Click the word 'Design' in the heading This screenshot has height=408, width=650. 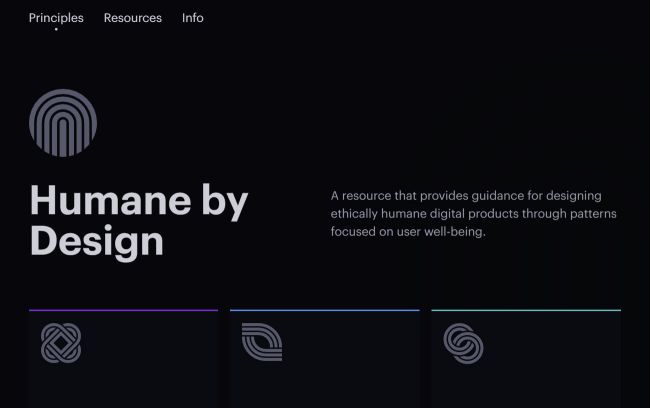point(97,241)
